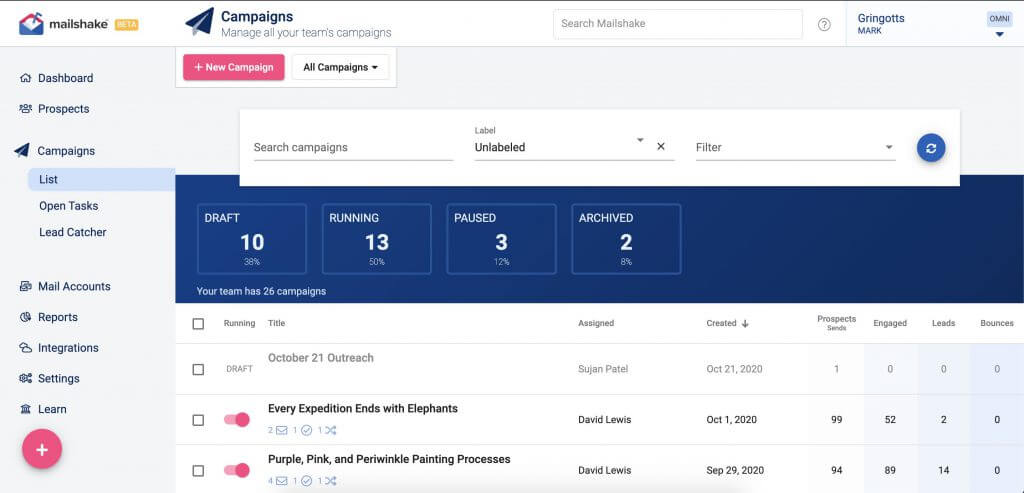Sort by the Bounces column header
This screenshot has width=1024, height=493.
click(997, 323)
